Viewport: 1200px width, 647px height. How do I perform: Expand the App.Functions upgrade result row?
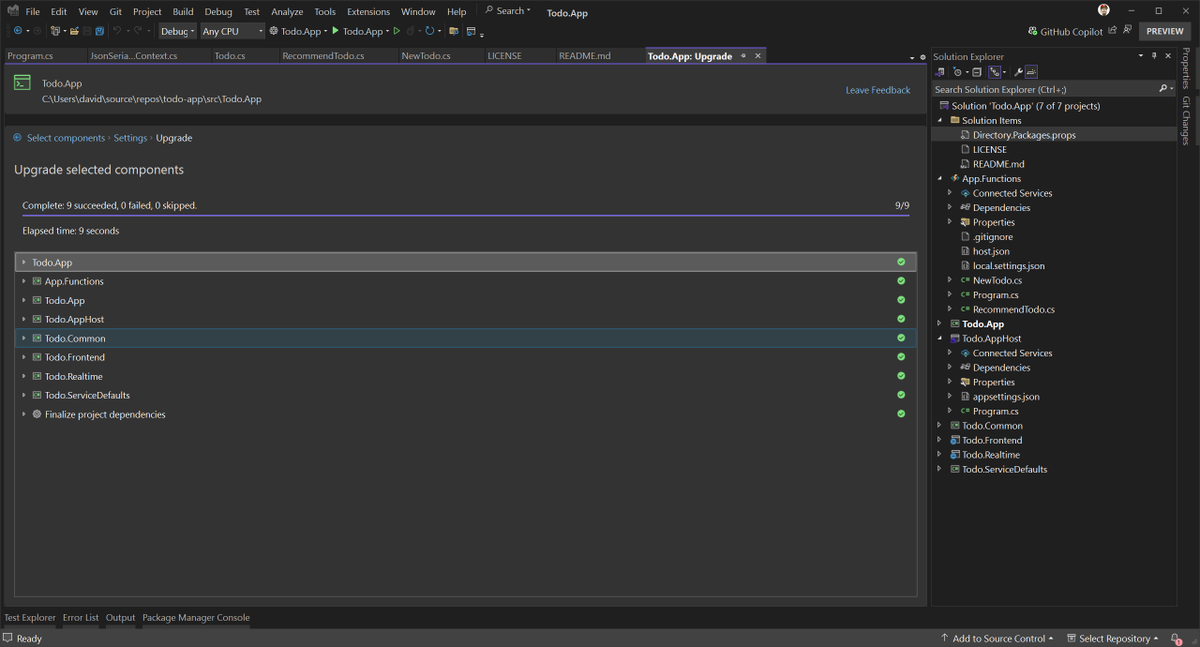coord(24,281)
